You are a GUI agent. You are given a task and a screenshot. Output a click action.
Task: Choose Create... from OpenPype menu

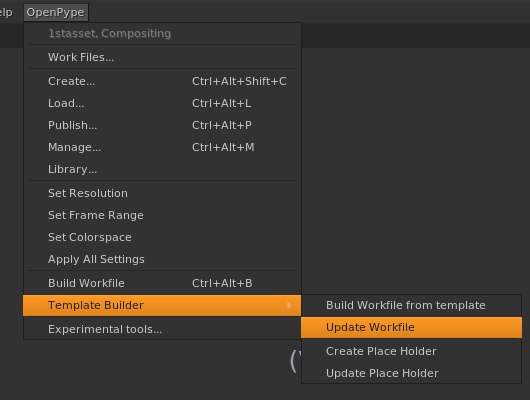point(162,81)
